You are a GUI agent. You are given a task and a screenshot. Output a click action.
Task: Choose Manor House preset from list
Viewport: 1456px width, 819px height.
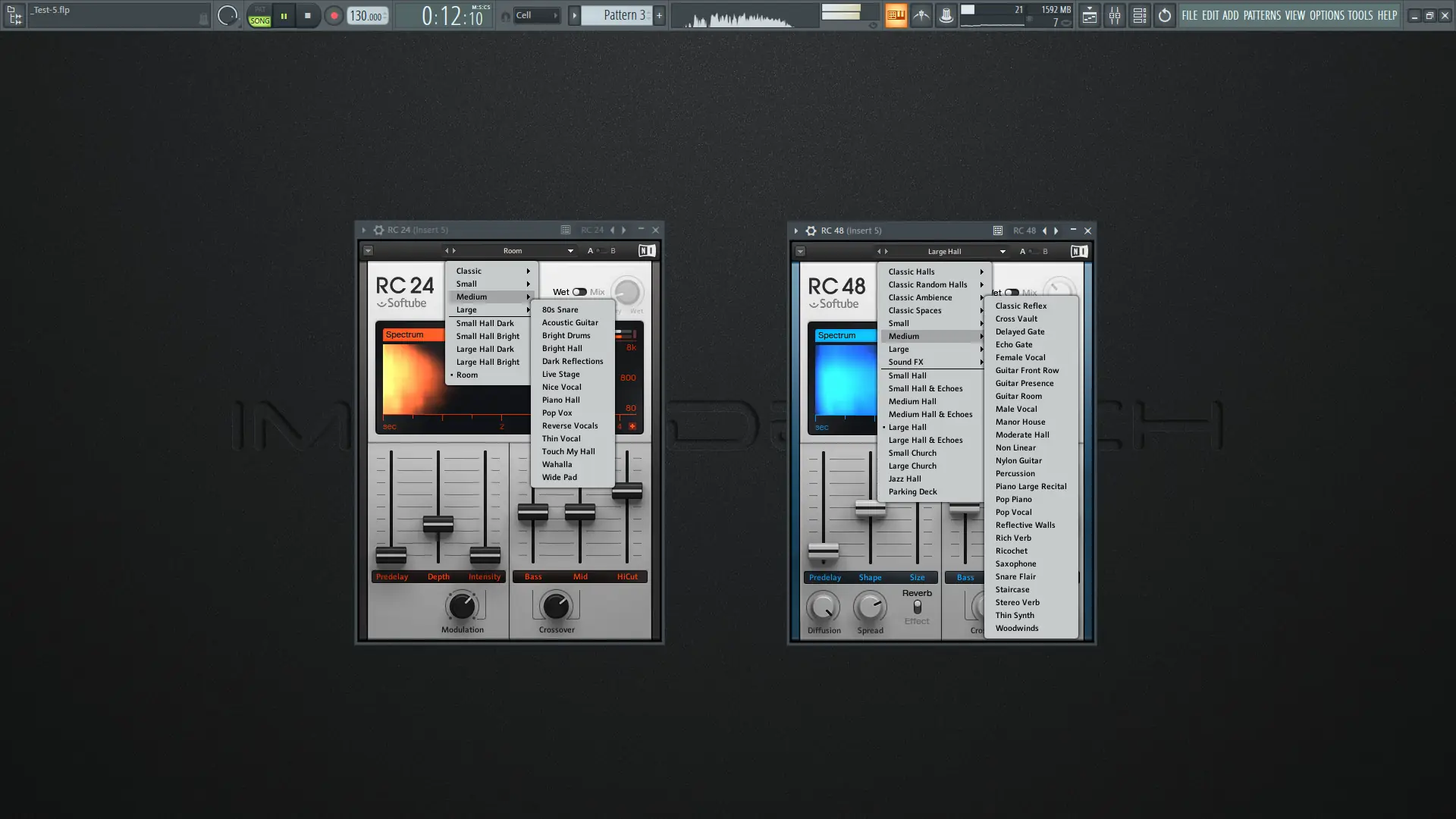tap(1020, 422)
